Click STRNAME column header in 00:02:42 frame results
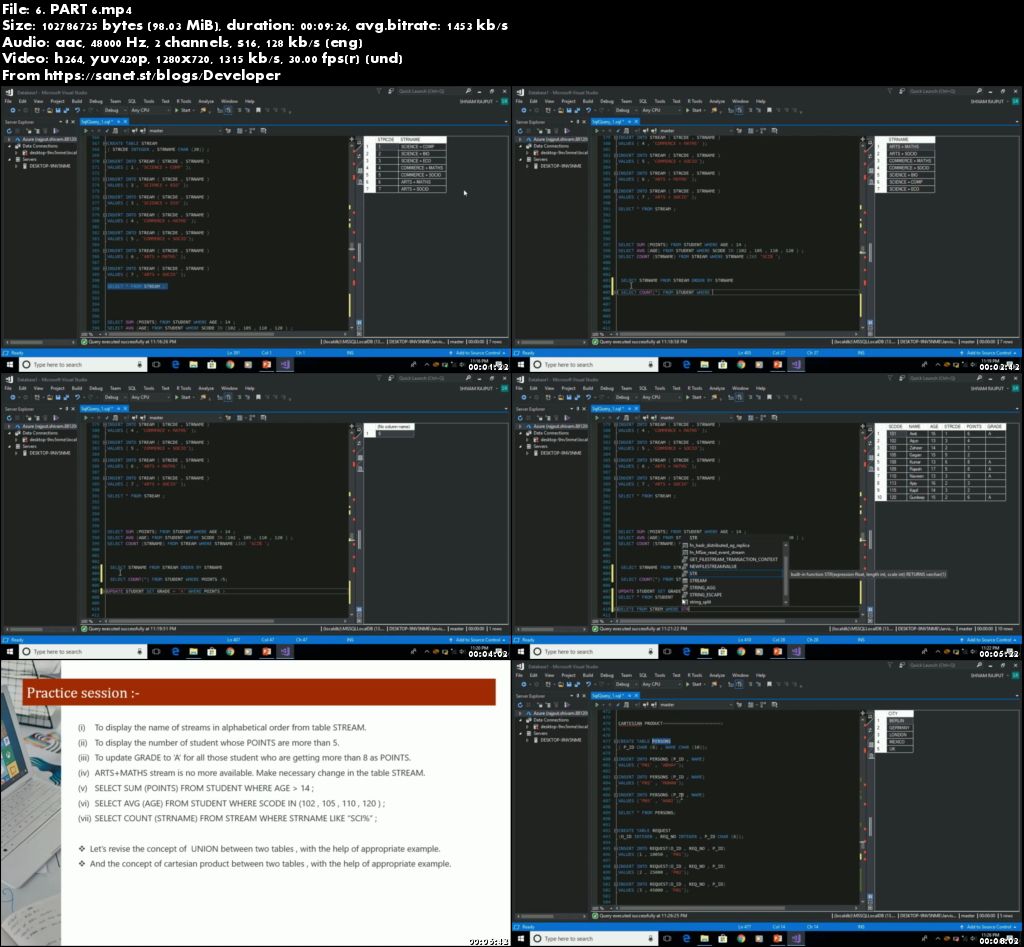The image size is (1024, 947). pos(910,139)
